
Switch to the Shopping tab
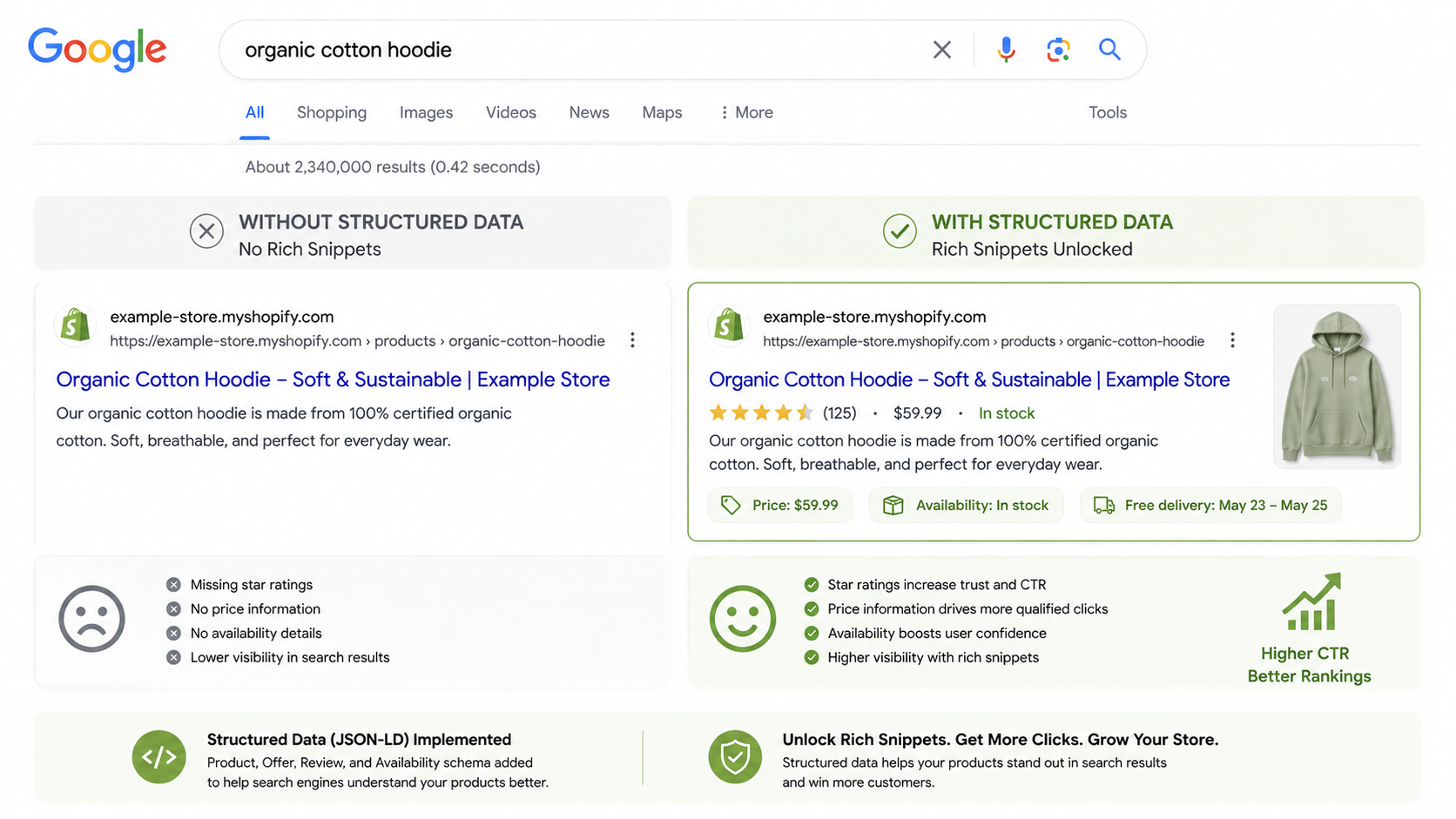332,112
